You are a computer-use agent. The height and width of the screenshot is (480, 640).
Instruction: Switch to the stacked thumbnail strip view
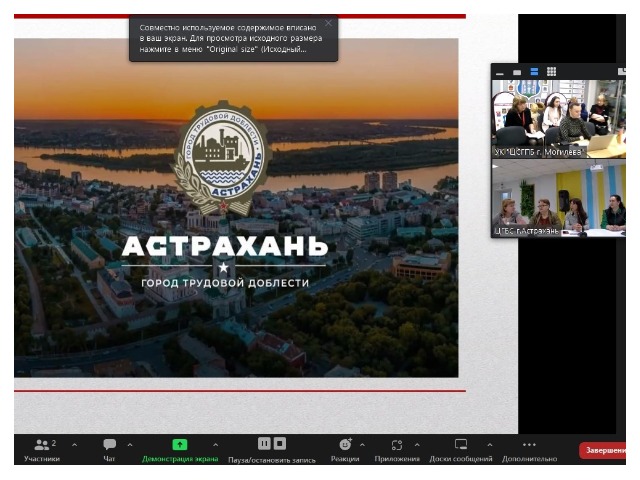click(x=534, y=72)
